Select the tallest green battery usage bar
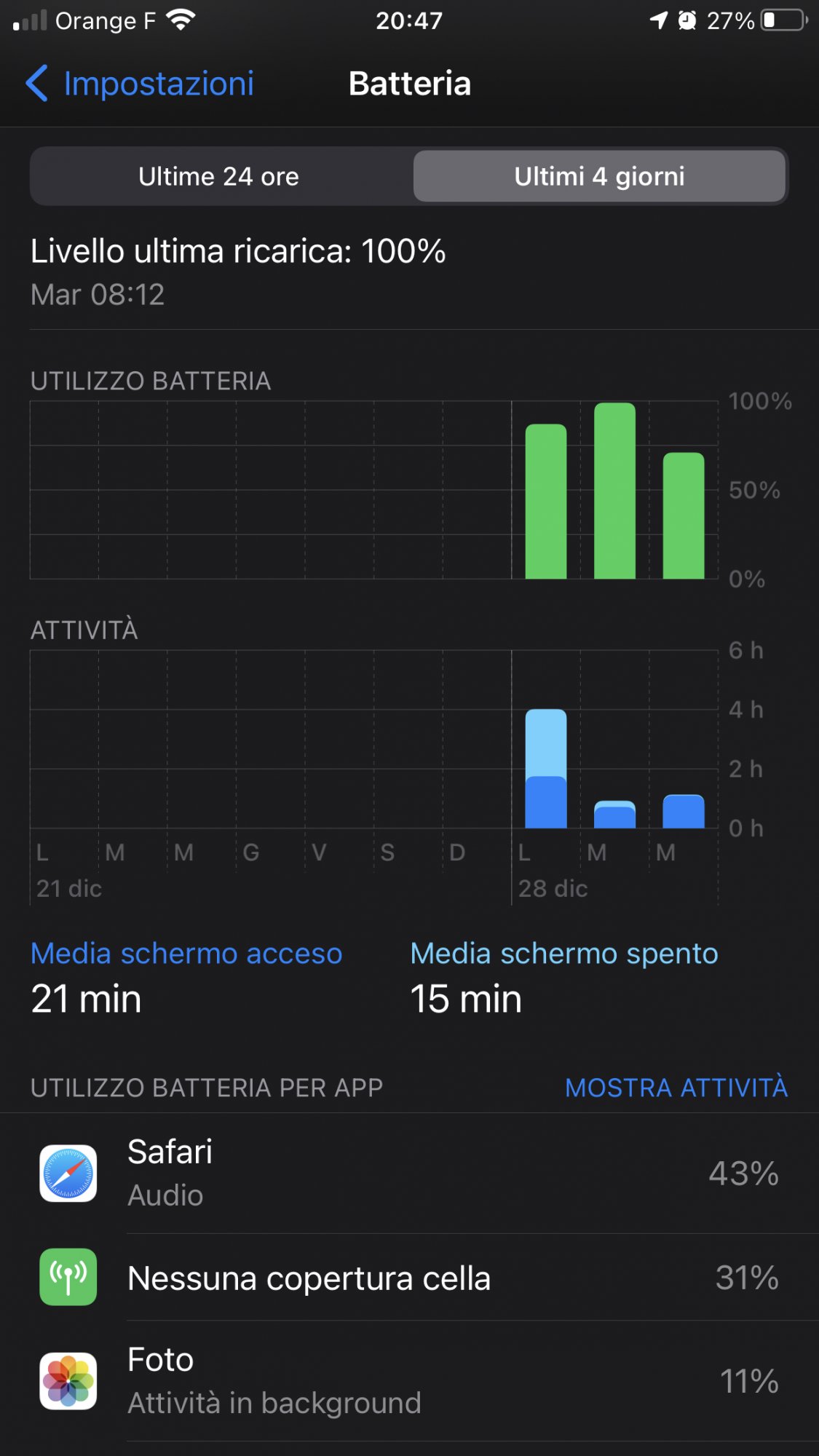Image resolution: width=819 pixels, height=1456 pixels. coord(614,491)
